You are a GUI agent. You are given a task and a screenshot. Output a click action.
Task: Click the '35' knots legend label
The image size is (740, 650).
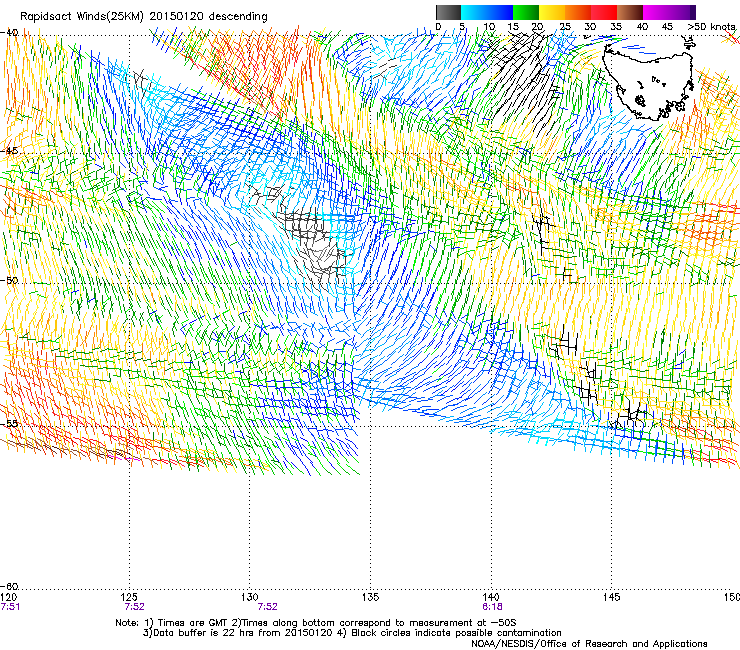tap(616, 27)
